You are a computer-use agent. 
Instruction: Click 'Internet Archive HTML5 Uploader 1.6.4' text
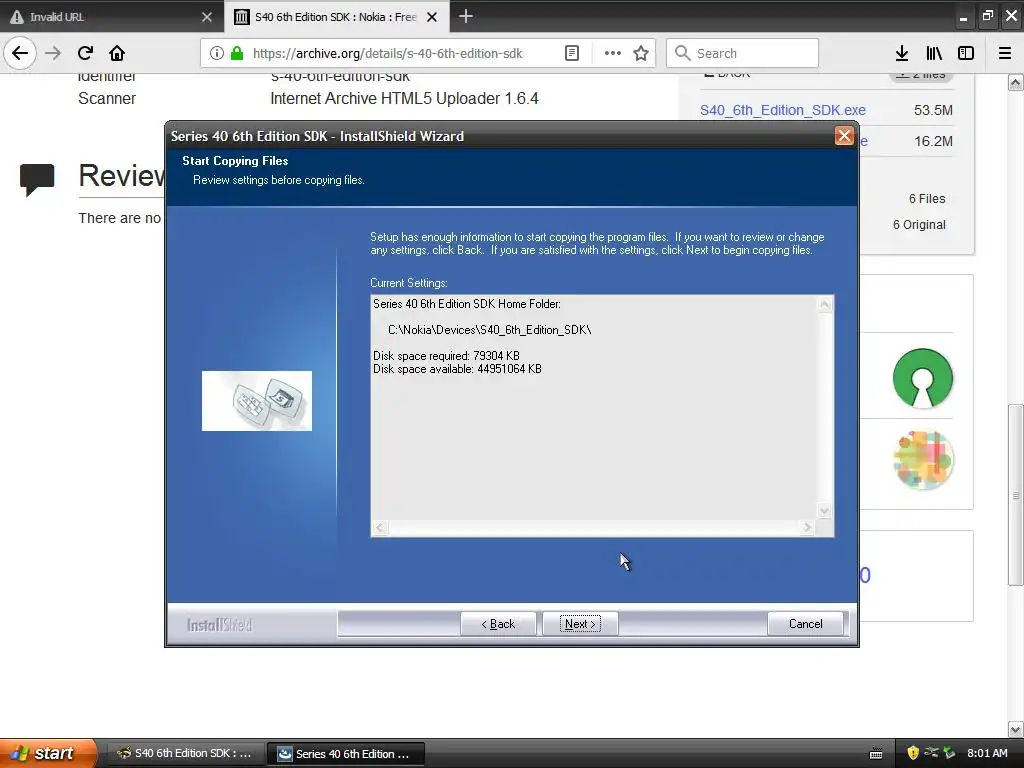[x=404, y=99]
